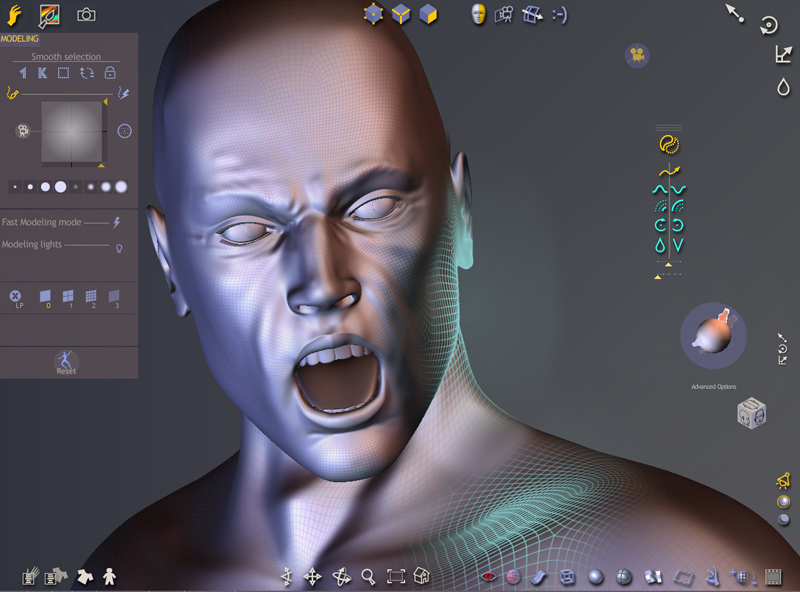Select the top-right rotate tool
The width and height of the screenshot is (800, 592).
768,25
